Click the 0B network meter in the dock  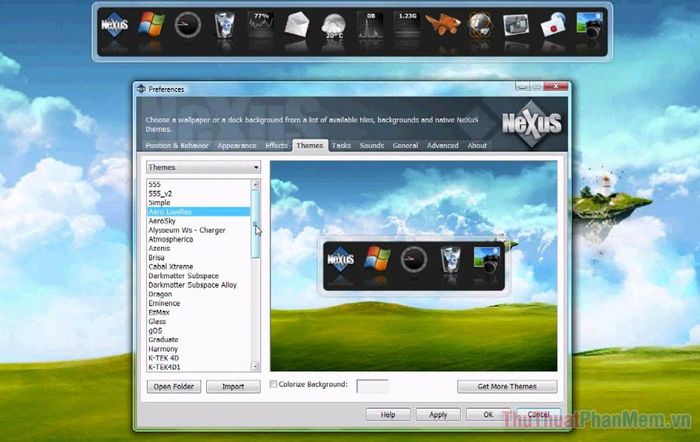371,25
